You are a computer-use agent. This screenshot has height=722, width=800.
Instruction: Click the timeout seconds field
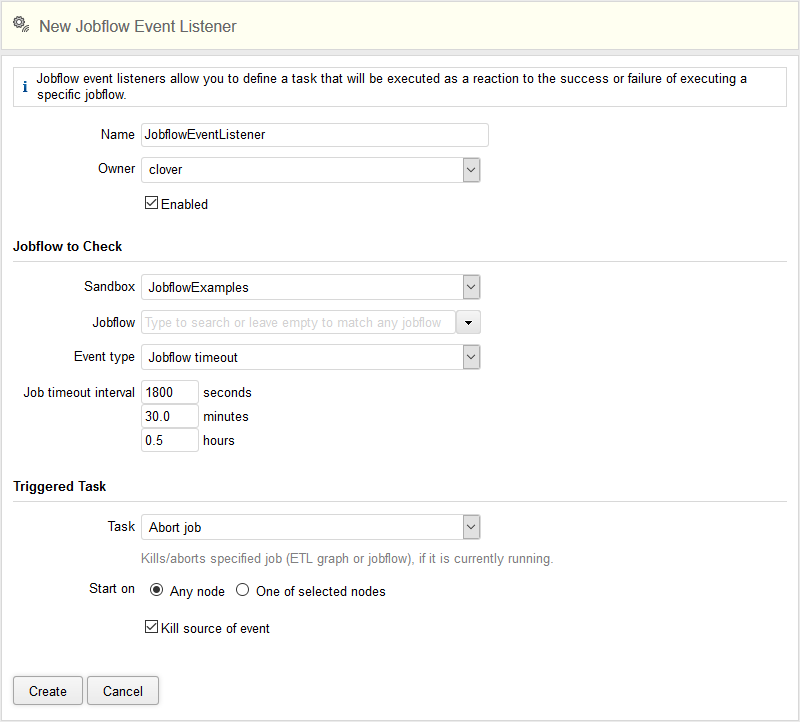[x=170, y=392]
